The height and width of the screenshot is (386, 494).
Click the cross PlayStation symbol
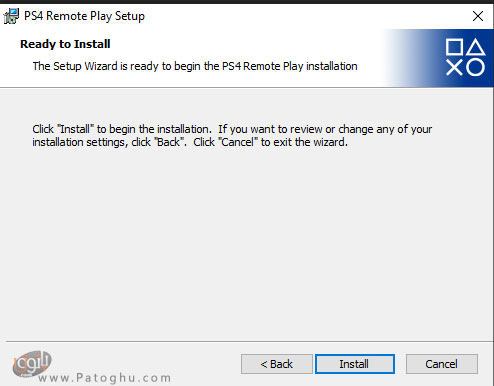[454, 68]
